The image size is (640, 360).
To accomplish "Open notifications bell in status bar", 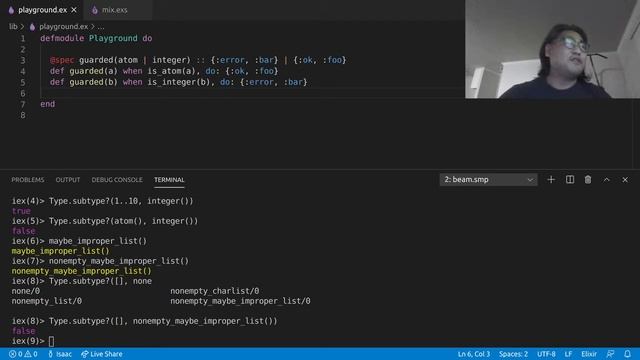I will tap(627, 354).
